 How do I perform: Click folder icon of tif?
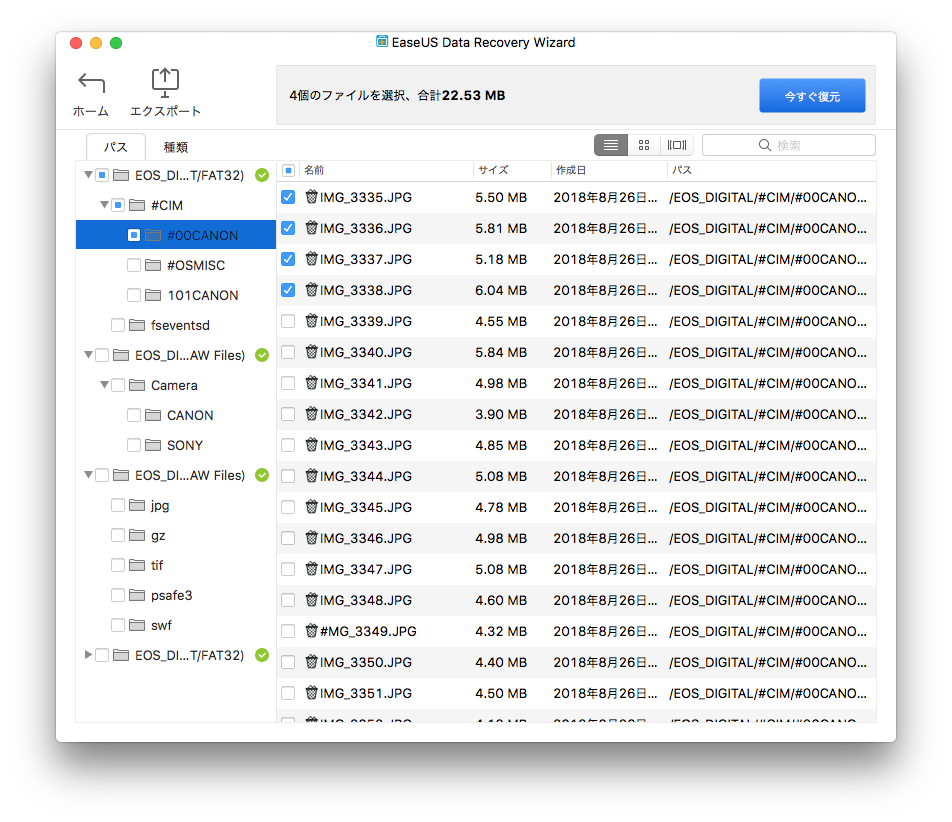[x=137, y=565]
